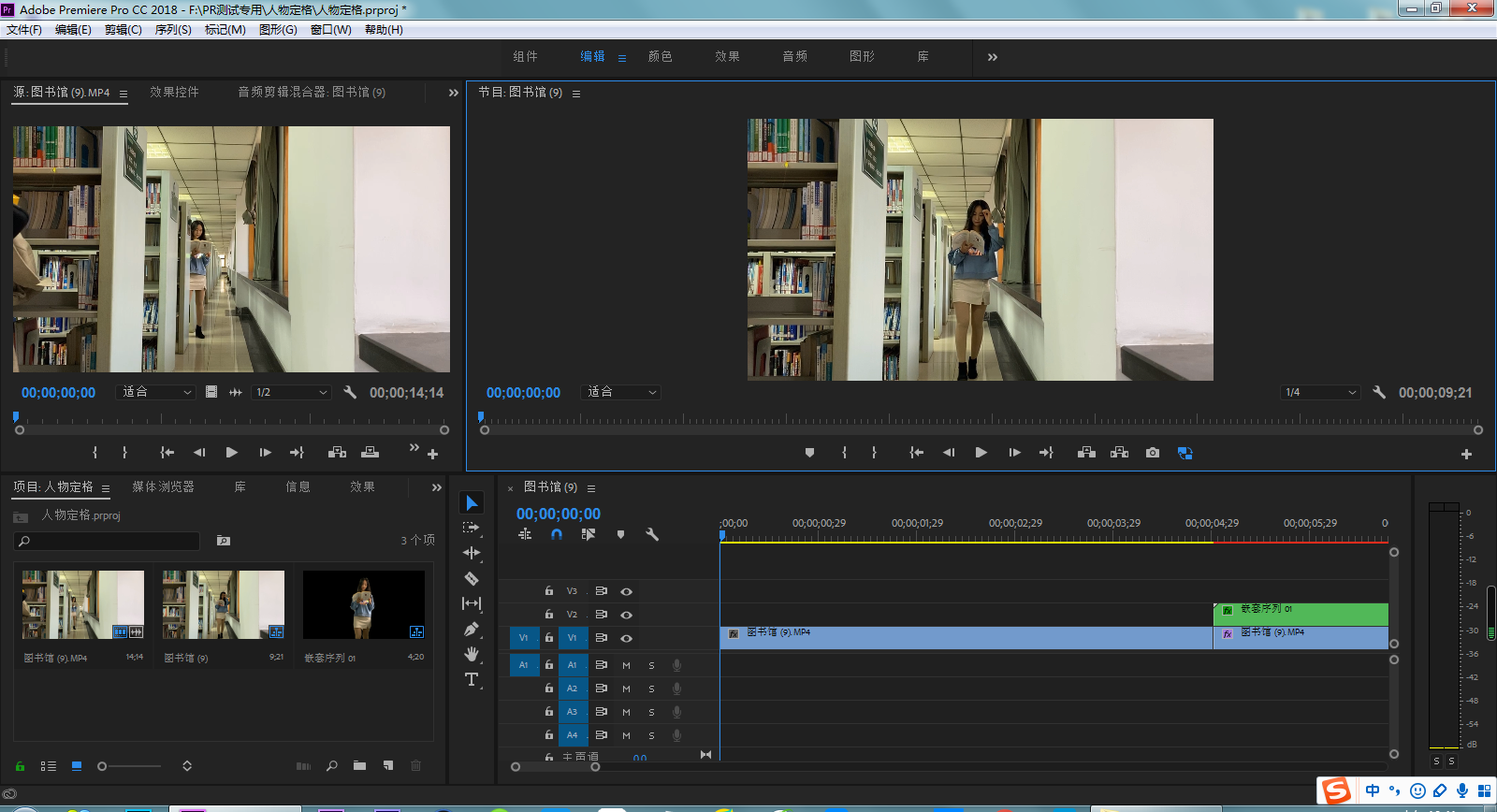Expand the hidden workspace list with the chevrons
This screenshot has width=1497, height=812.
(992, 57)
